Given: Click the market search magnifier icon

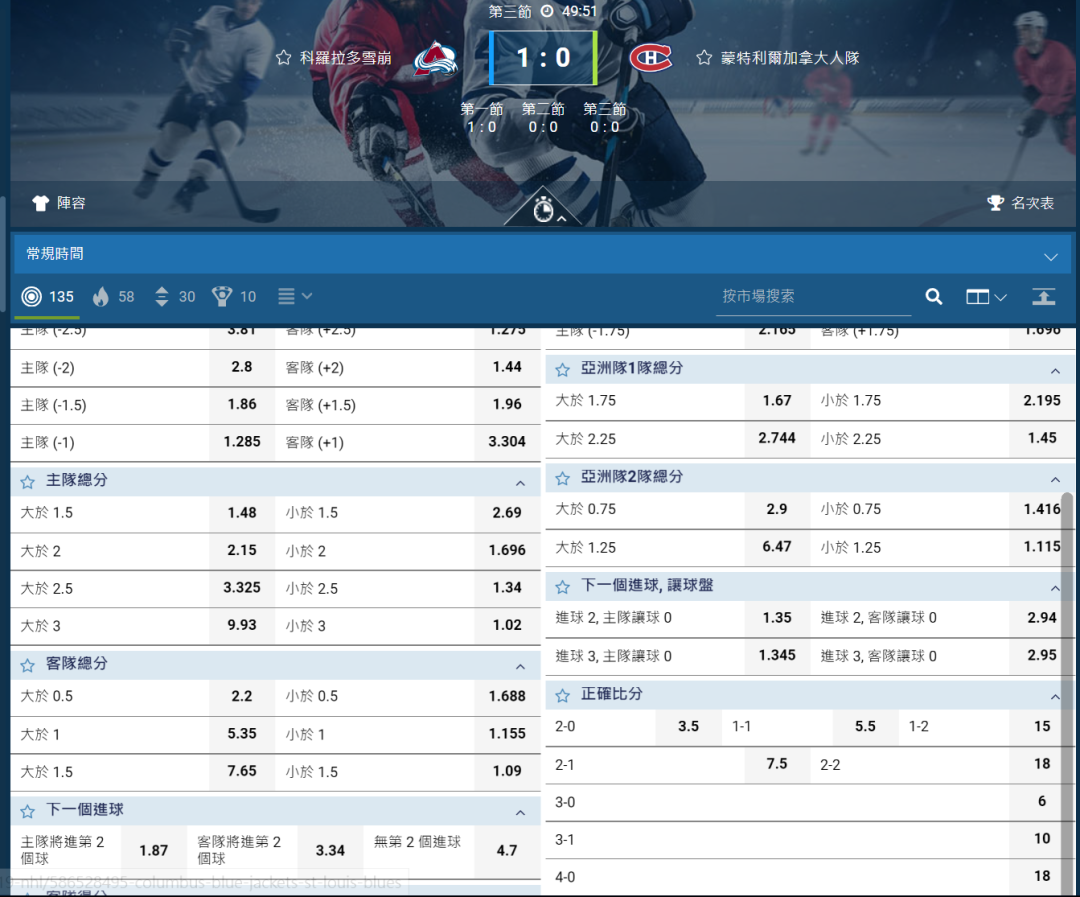Looking at the screenshot, I should coord(933,297).
